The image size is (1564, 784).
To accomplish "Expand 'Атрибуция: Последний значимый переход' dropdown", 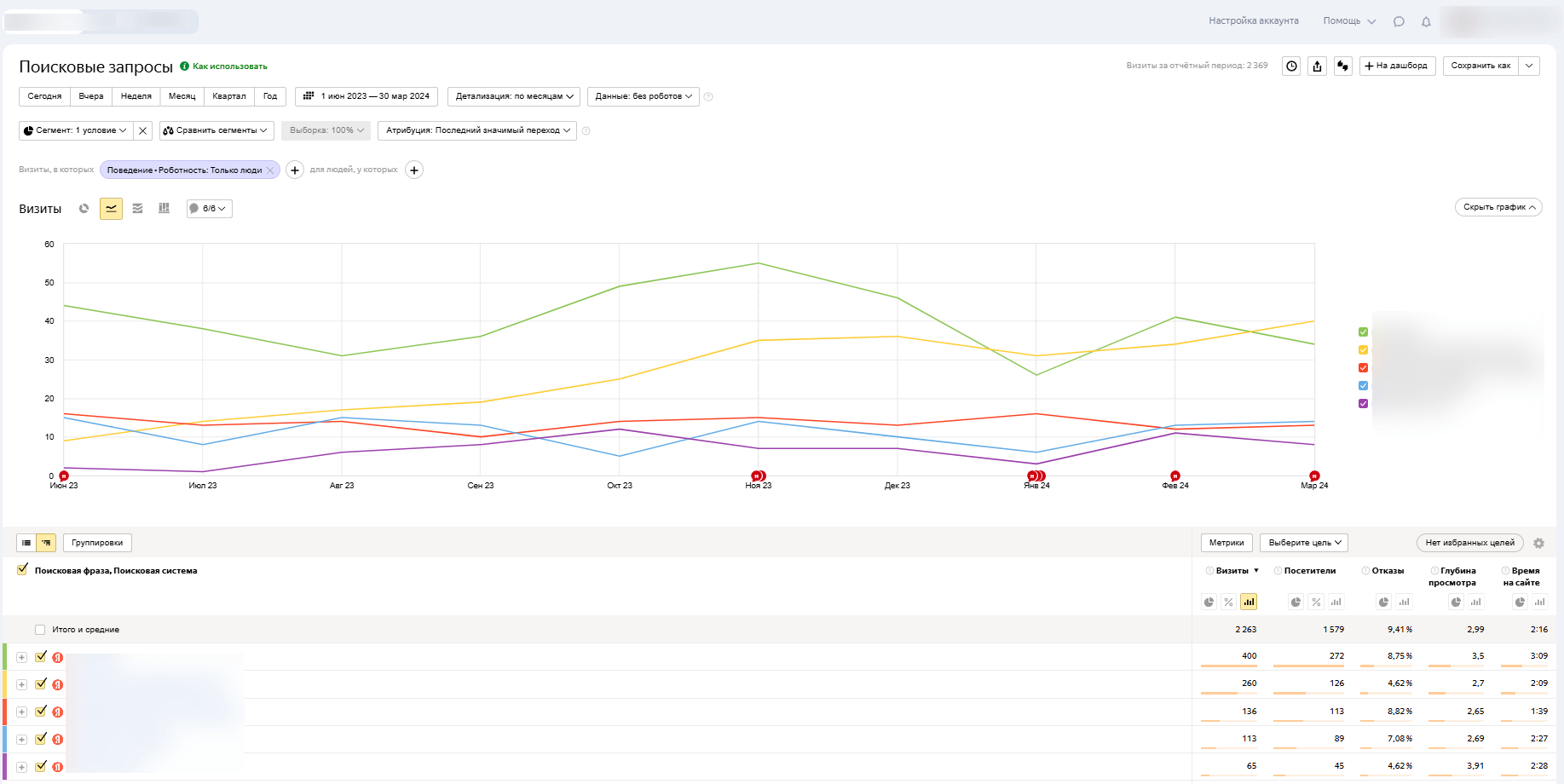I will [477, 130].
